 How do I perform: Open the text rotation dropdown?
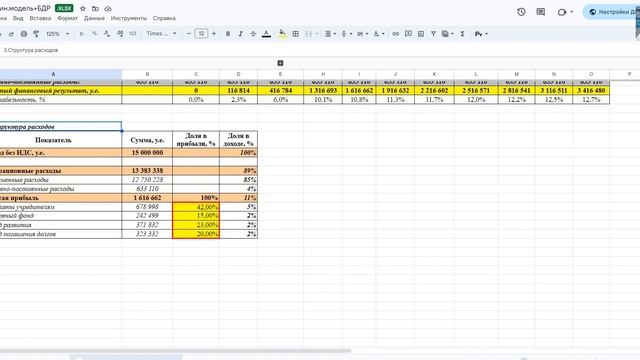point(378,34)
